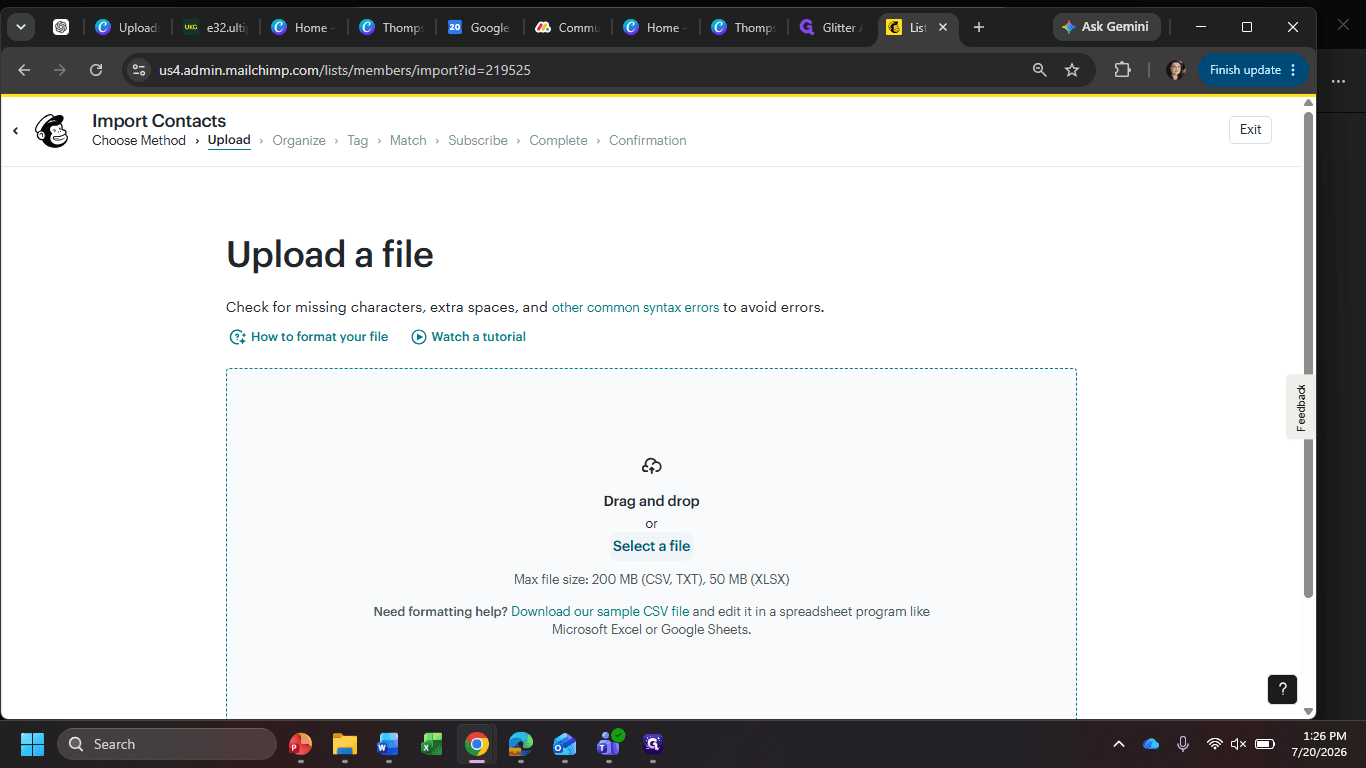
Task: Switch to the Commu tab
Action: pyautogui.click(x=567, y=28)
